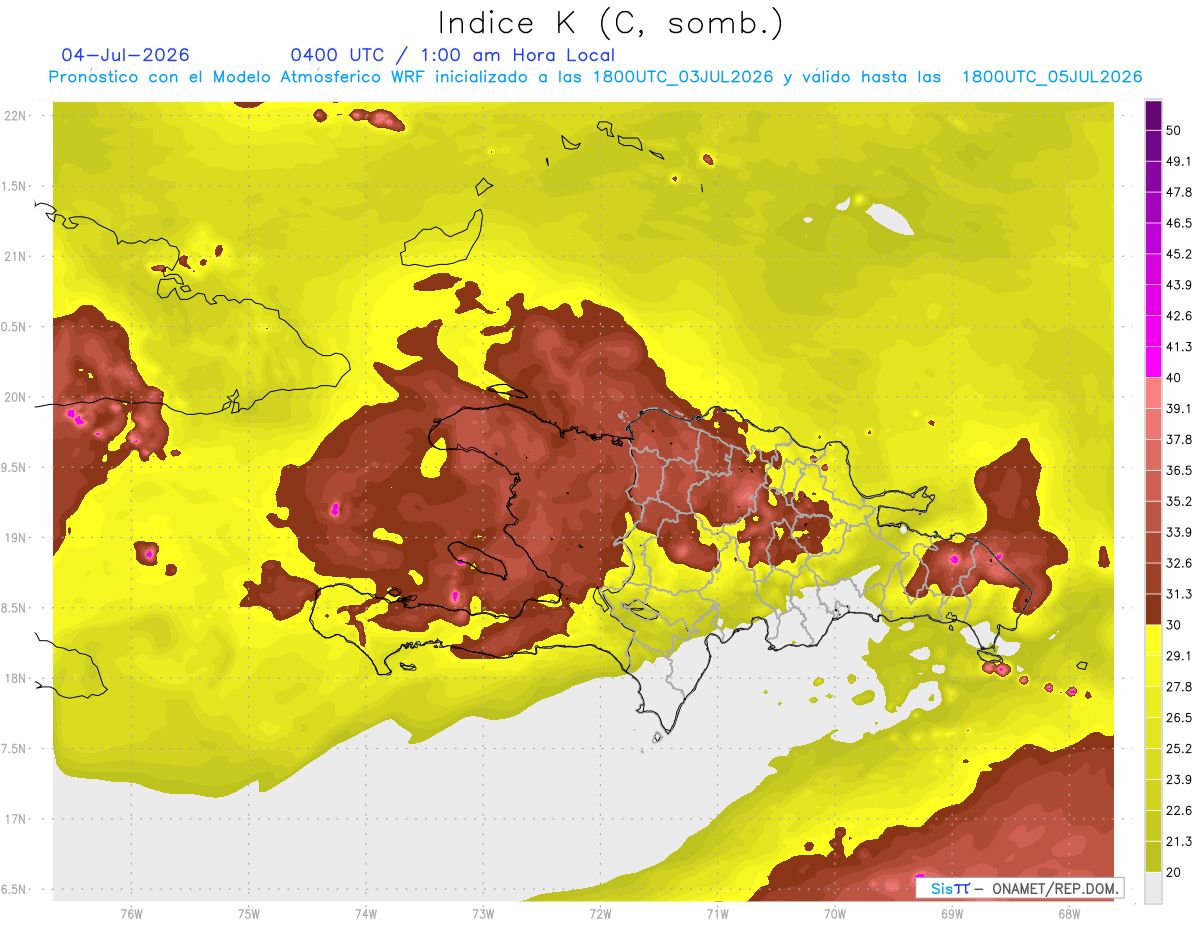Click the "71W" longitude label
The image size is (1200, 927).
(717, 913)
